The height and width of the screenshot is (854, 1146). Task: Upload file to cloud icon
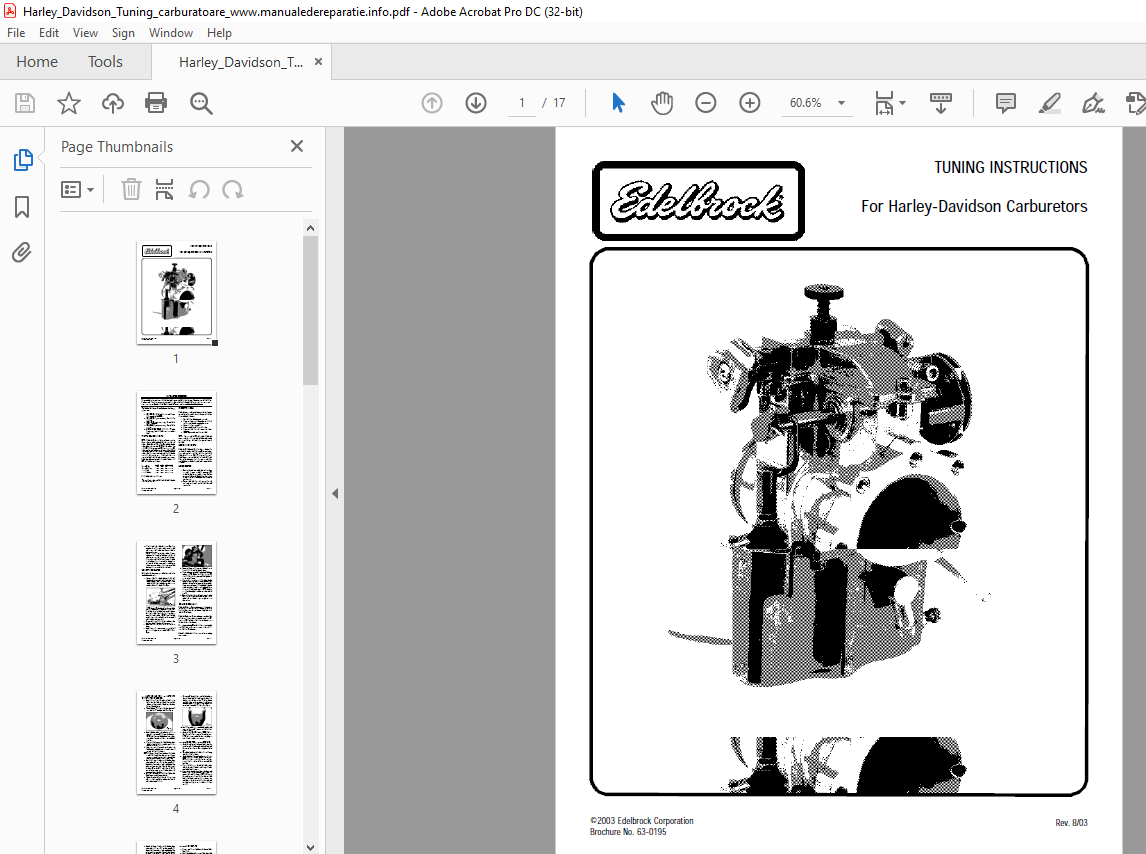(113, 103)
